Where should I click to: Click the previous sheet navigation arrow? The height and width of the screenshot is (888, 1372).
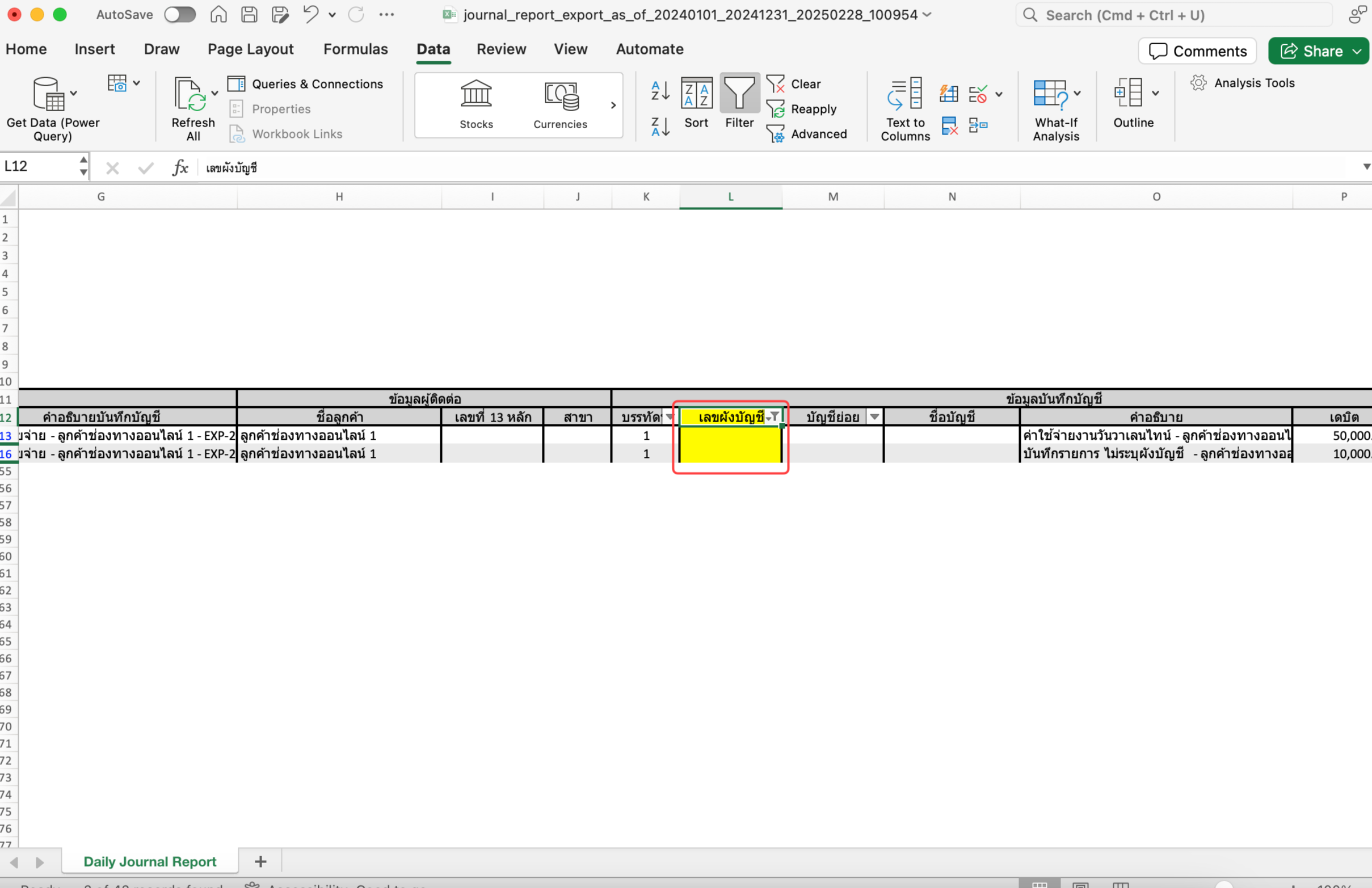tap(14, 862)
